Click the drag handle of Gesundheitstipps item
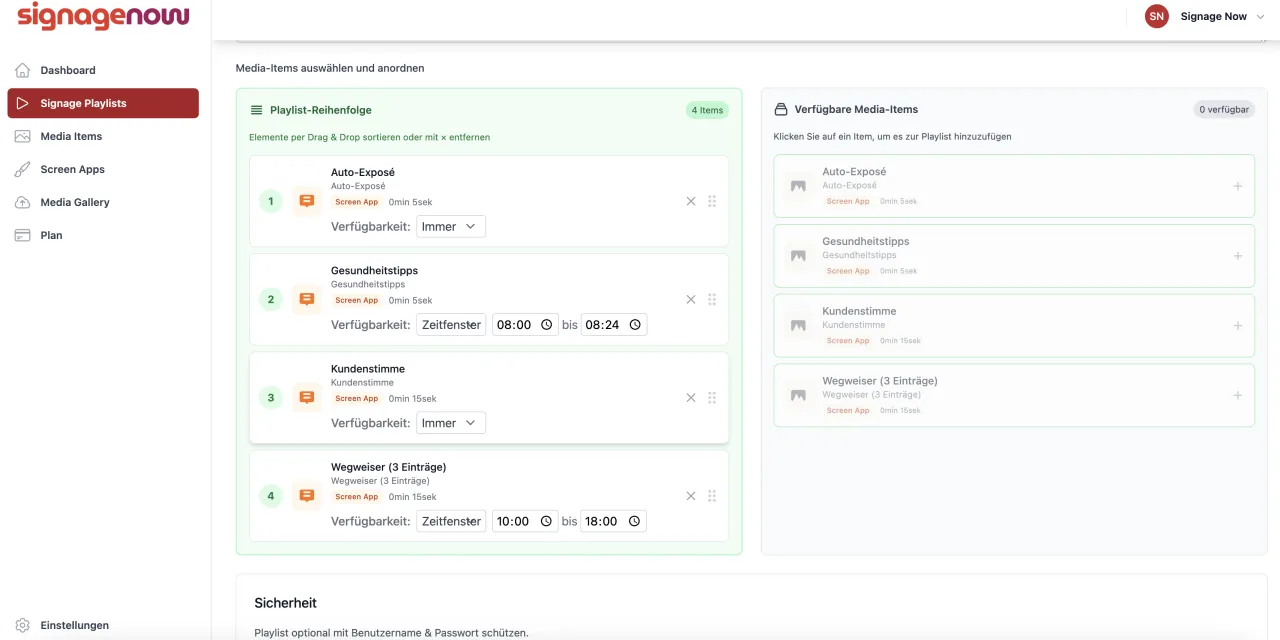 point(712,299)
